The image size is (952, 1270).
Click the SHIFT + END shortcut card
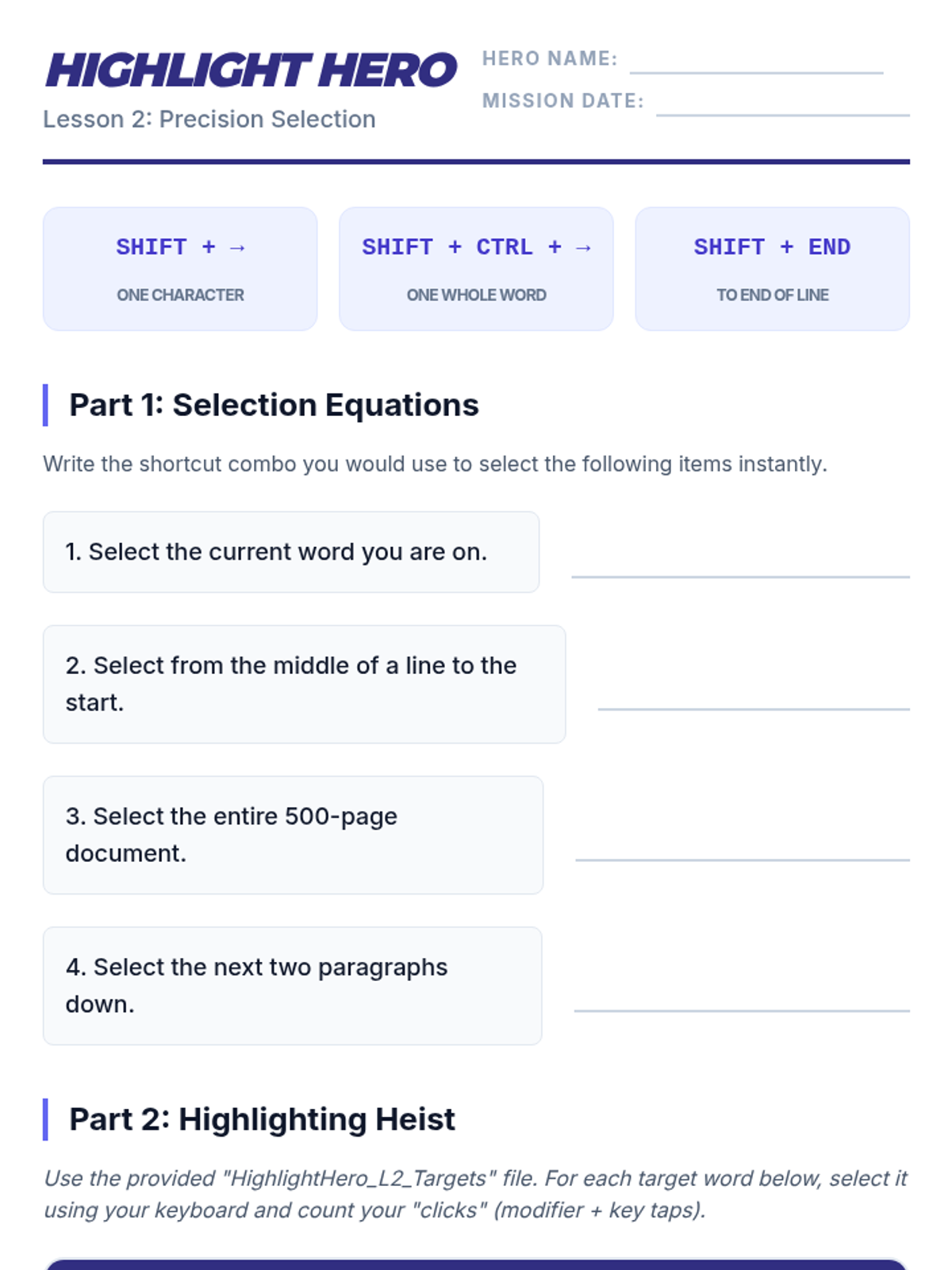pos(772,268)
